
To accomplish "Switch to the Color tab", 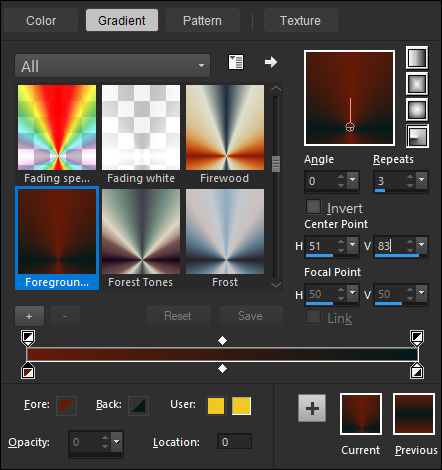I will 41,21.
